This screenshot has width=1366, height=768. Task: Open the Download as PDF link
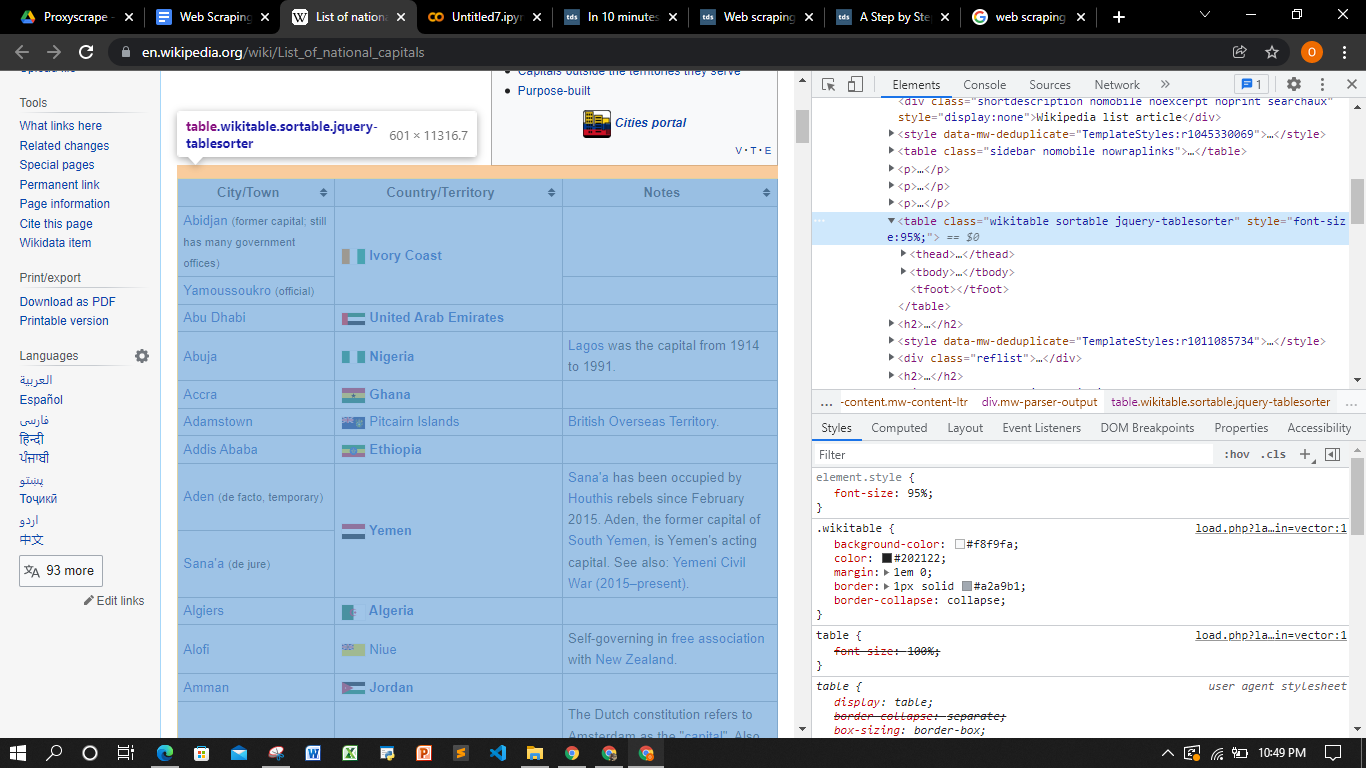[66, 301]
